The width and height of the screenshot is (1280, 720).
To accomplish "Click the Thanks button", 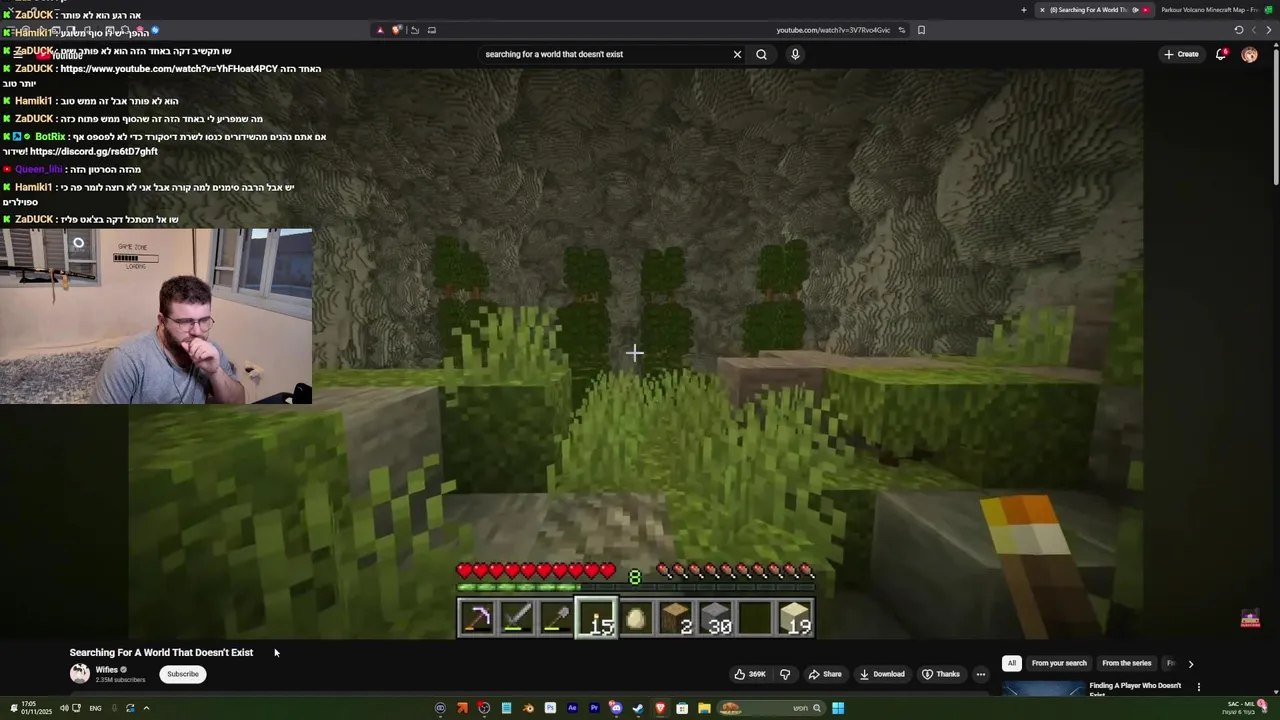I will [x=941, y=674].
